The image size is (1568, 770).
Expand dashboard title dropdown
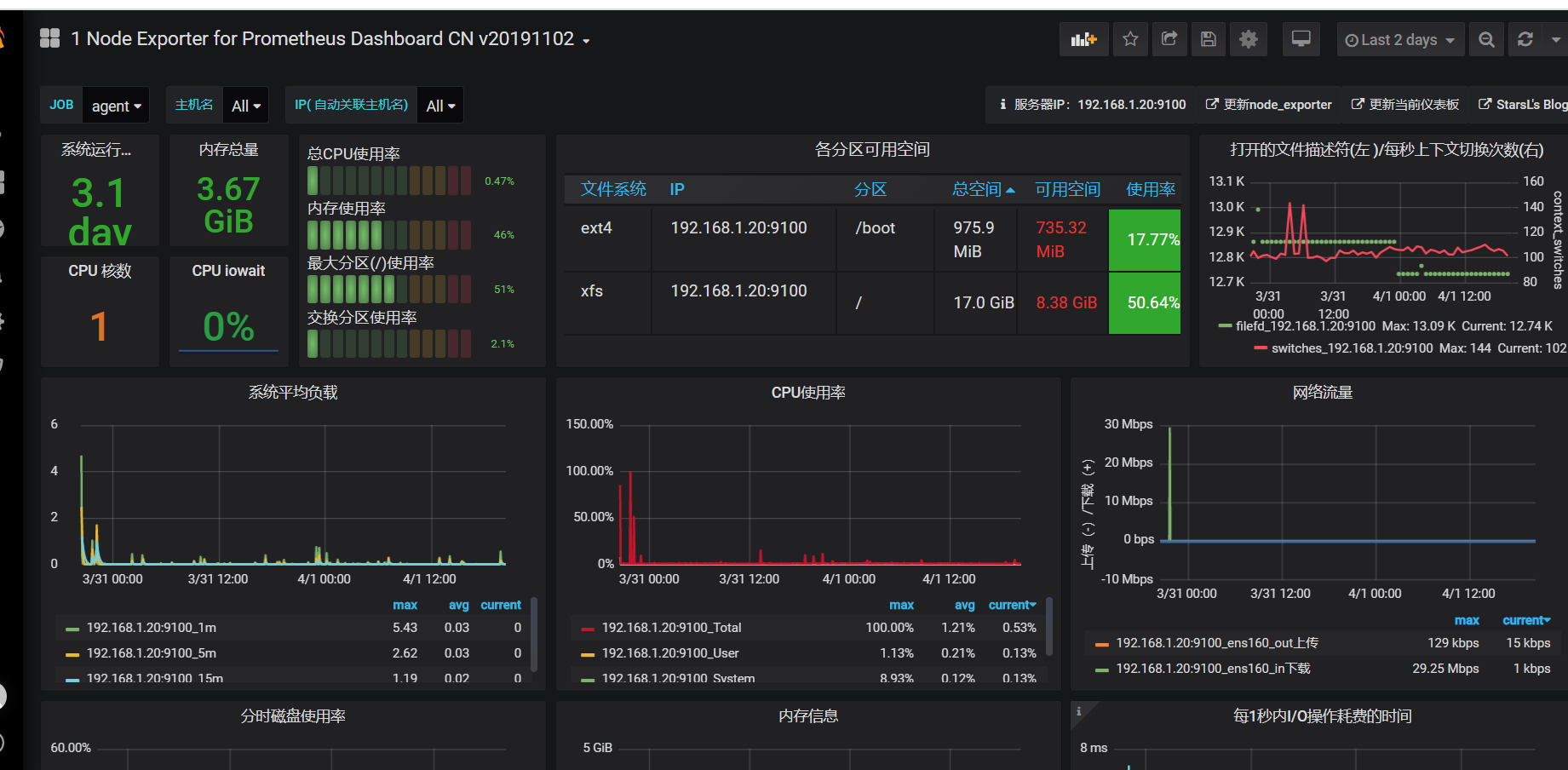(586, 40)
